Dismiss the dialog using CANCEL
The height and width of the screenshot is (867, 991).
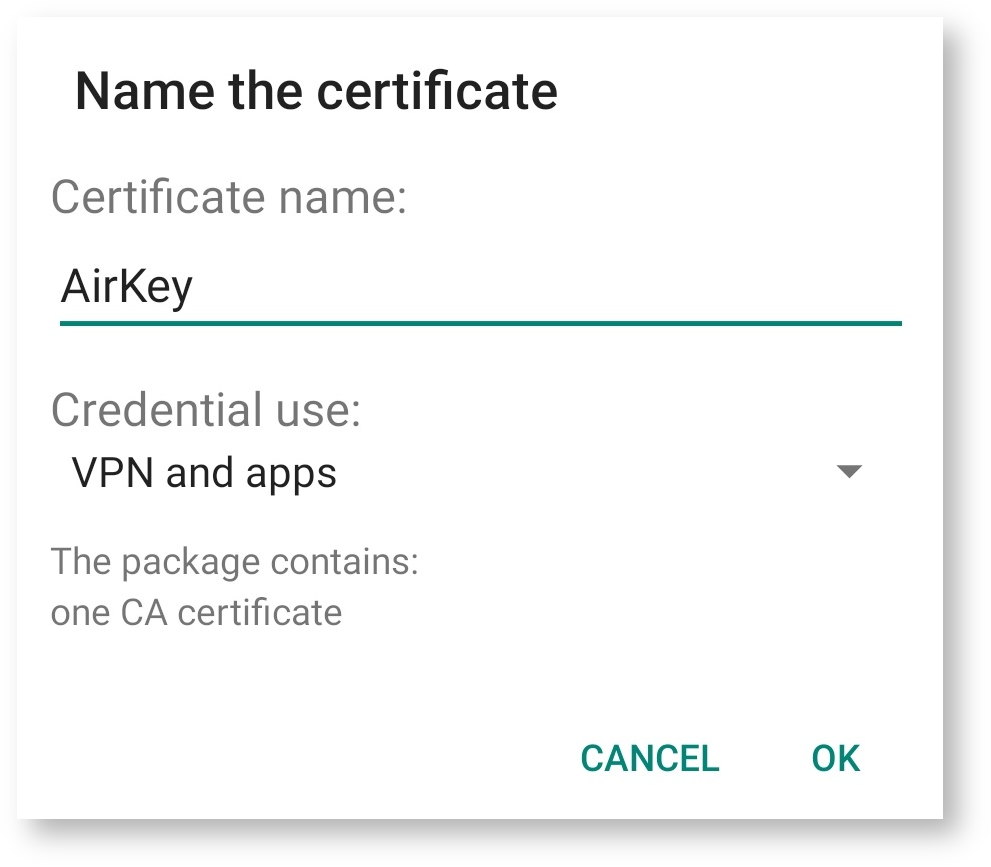650,758
